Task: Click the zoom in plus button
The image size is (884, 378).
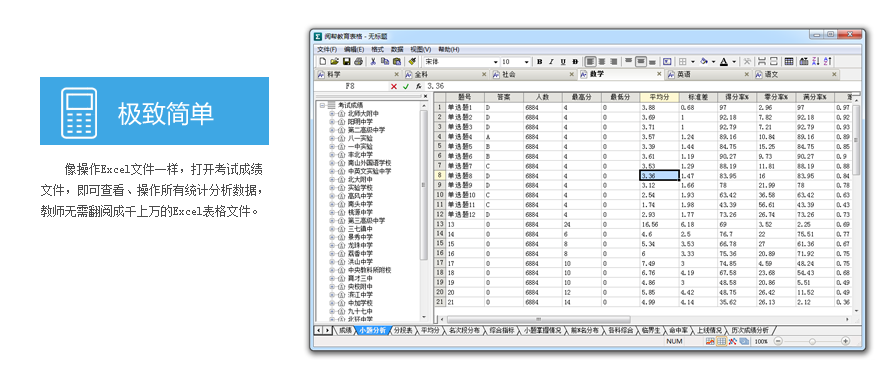Action: pos(846,341)
